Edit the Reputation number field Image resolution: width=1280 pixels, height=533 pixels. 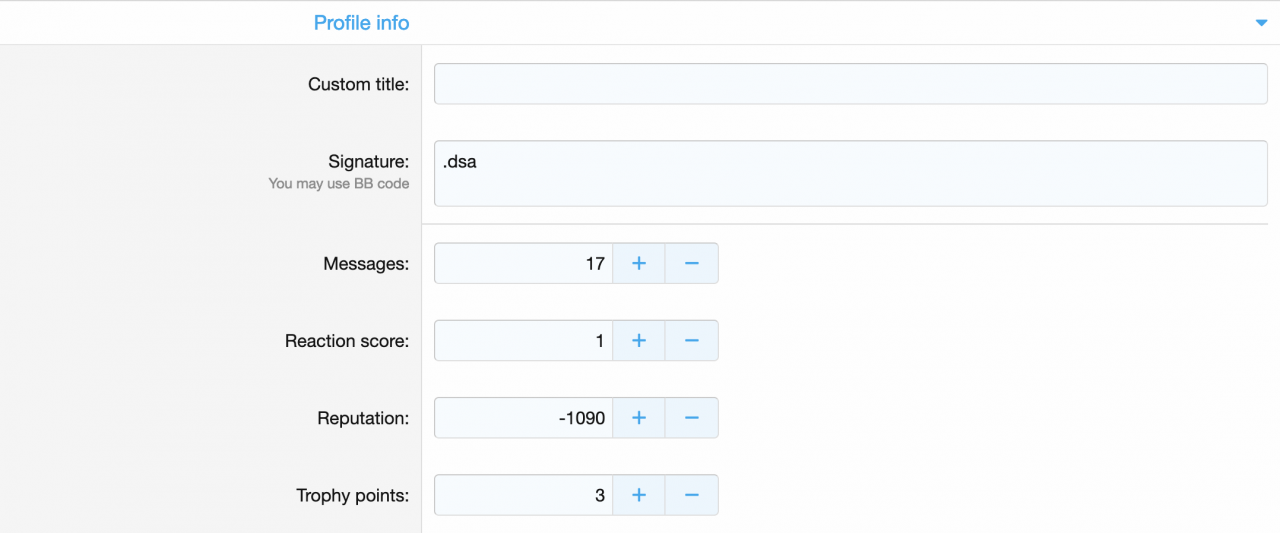coord(523,418)
